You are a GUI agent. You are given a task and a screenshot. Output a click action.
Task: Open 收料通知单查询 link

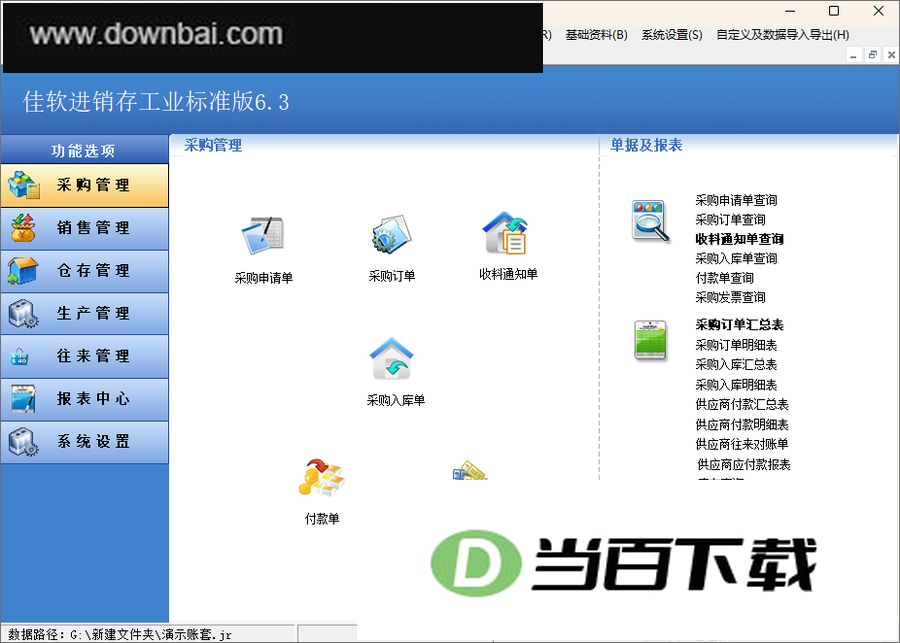click(x=739, y=239)
